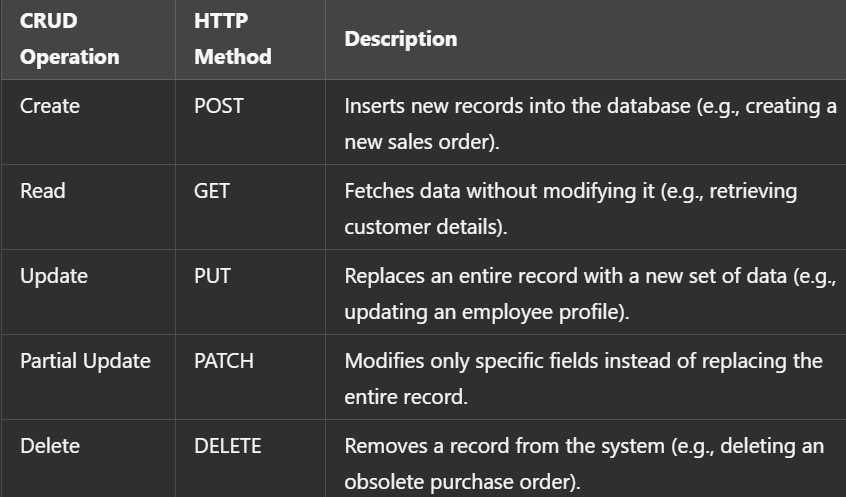Click the Read operation cell
This screenshot has height=497, width=846.
coord(42,191)
